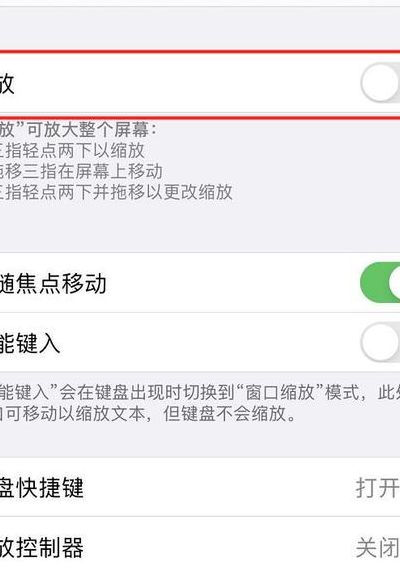The height and width of the screenshot is (563, 400).
Task: Click the 智能键入 label text
Action: (x=30, y=343)
